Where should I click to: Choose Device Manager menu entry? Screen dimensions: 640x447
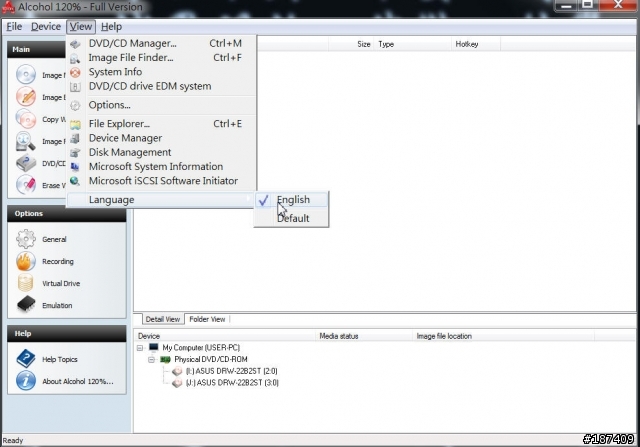(x=161, y=138)
